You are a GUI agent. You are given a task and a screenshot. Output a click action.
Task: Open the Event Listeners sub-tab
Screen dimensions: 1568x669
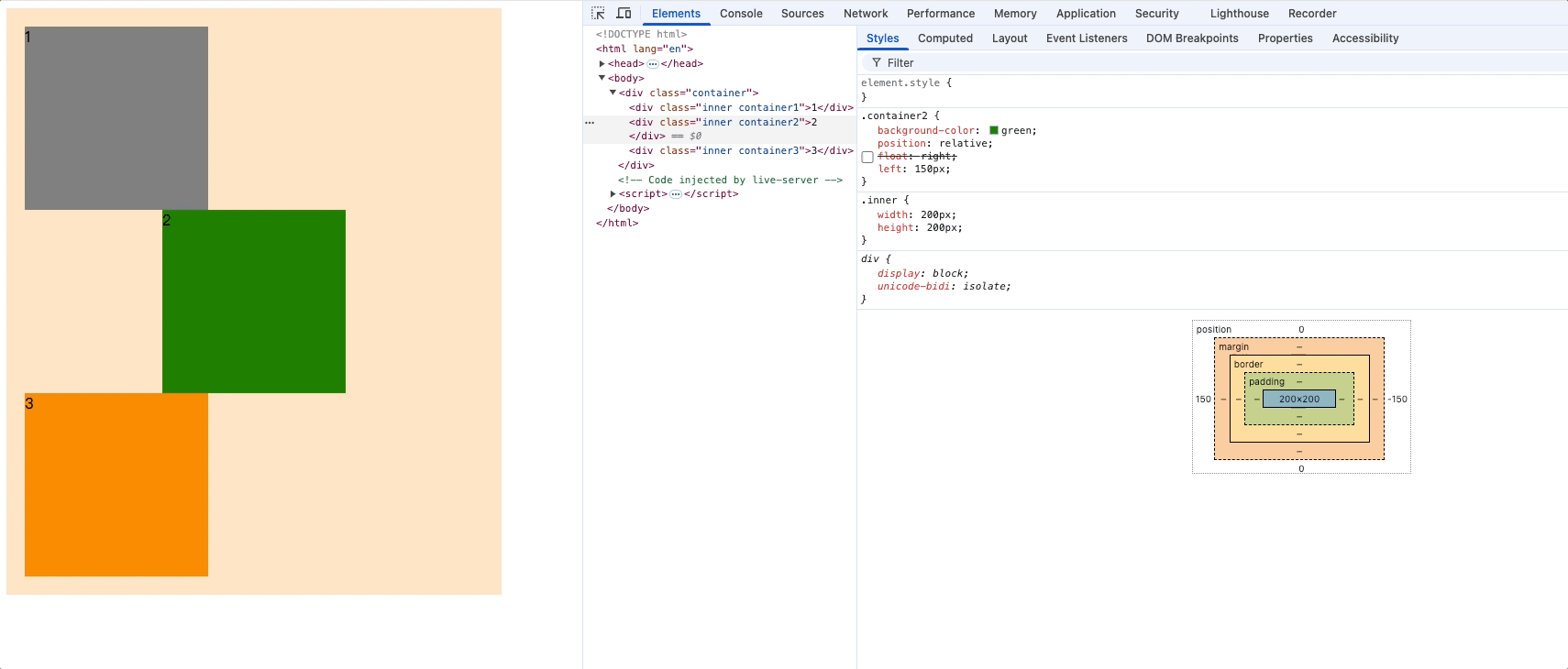tap(1087, 38)
